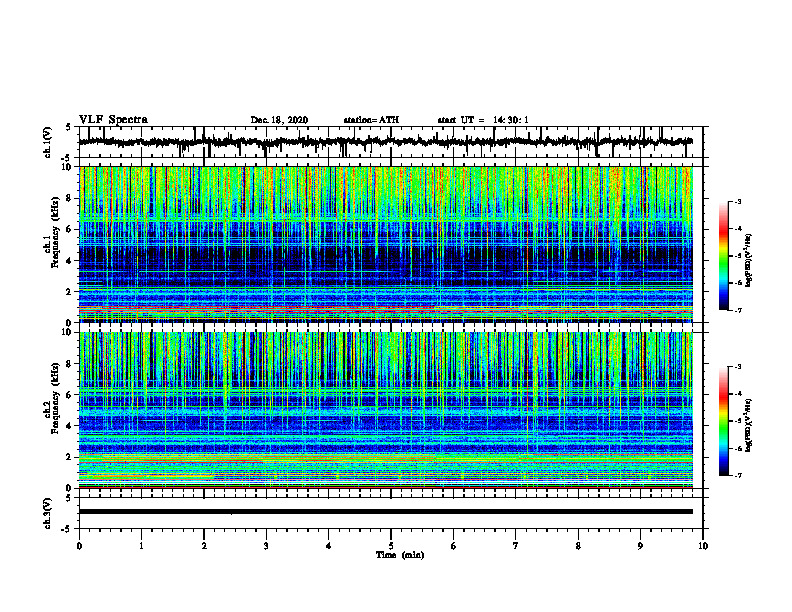Click the ch.3(V) flat black trace
This screenshot has width=792, height=612.
[385, 512]
